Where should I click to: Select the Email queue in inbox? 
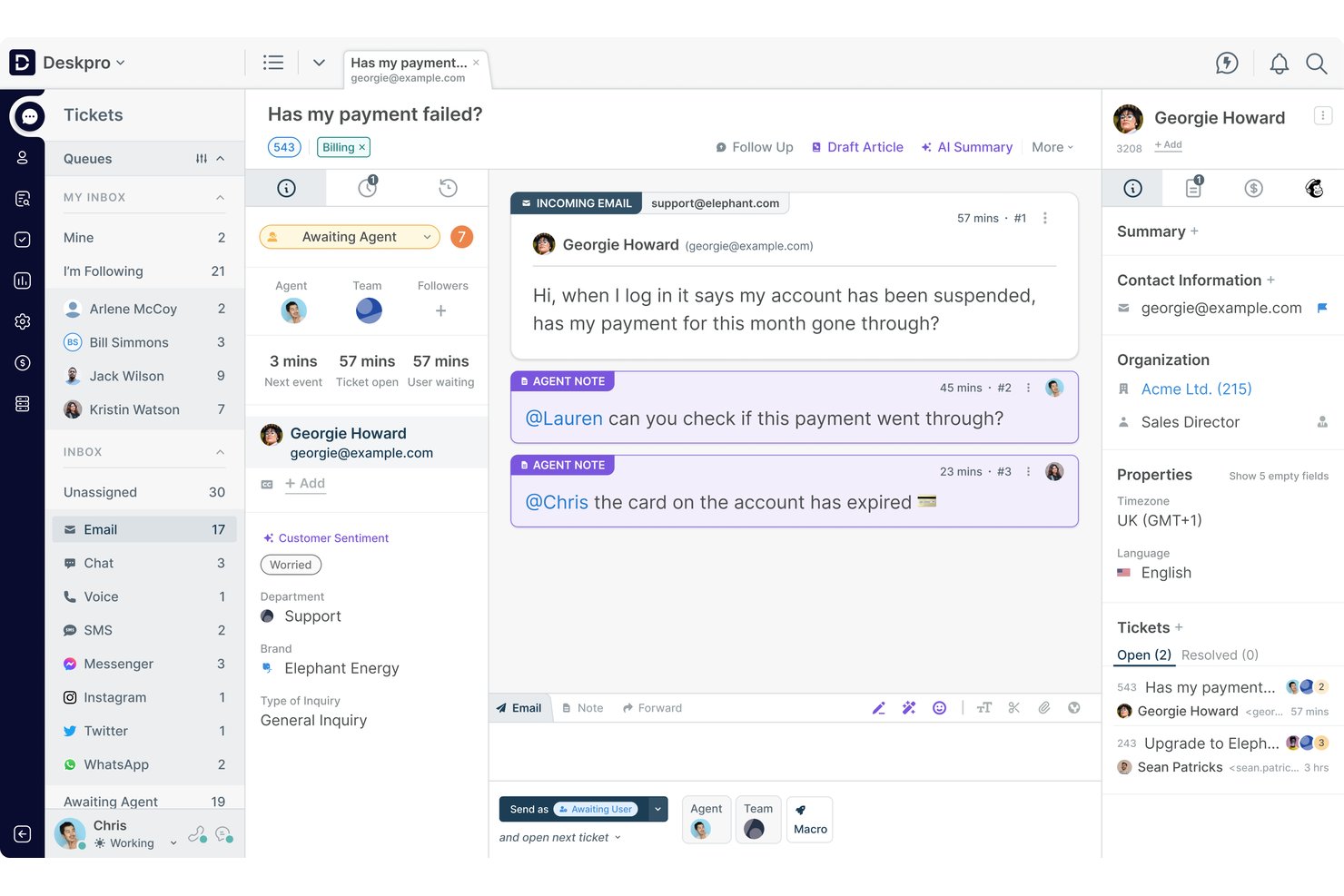click(144, 530)
